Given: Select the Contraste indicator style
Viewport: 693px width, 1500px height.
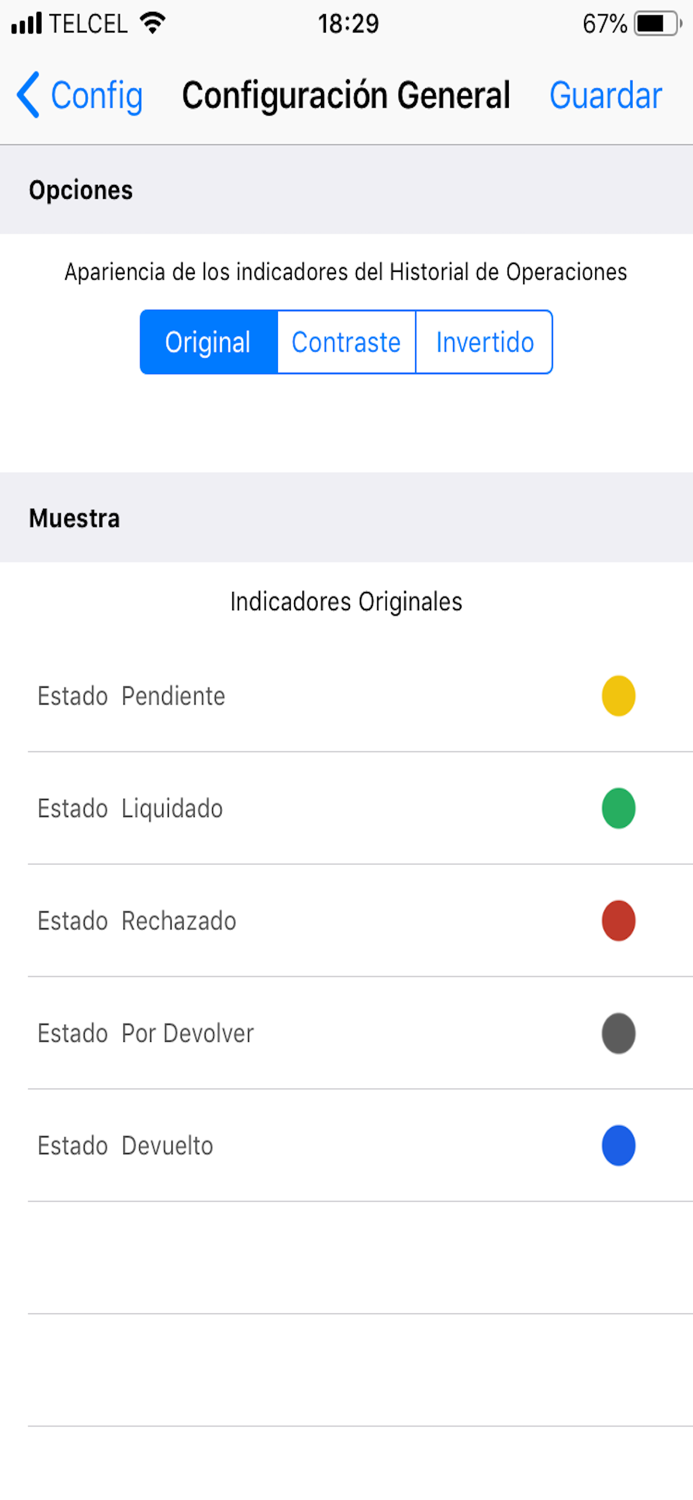Looking at the screenshot, I should point(346,342).
